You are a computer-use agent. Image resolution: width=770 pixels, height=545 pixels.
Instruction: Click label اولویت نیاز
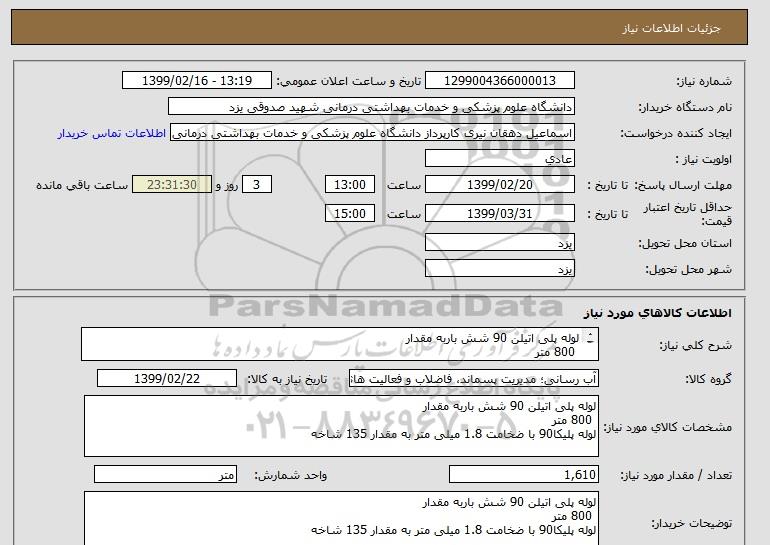[x=704, y=160]
